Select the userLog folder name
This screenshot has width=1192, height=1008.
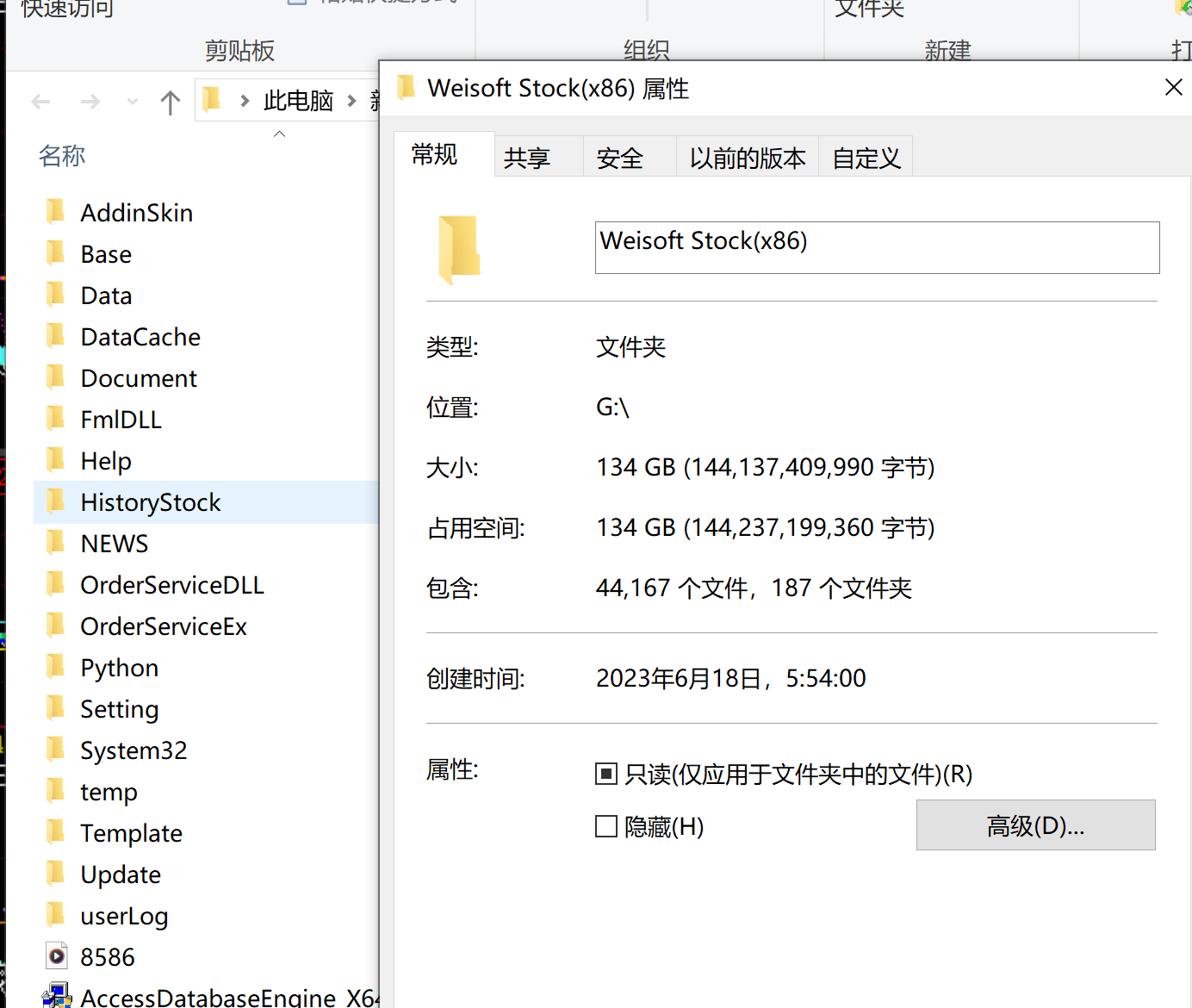124,916
